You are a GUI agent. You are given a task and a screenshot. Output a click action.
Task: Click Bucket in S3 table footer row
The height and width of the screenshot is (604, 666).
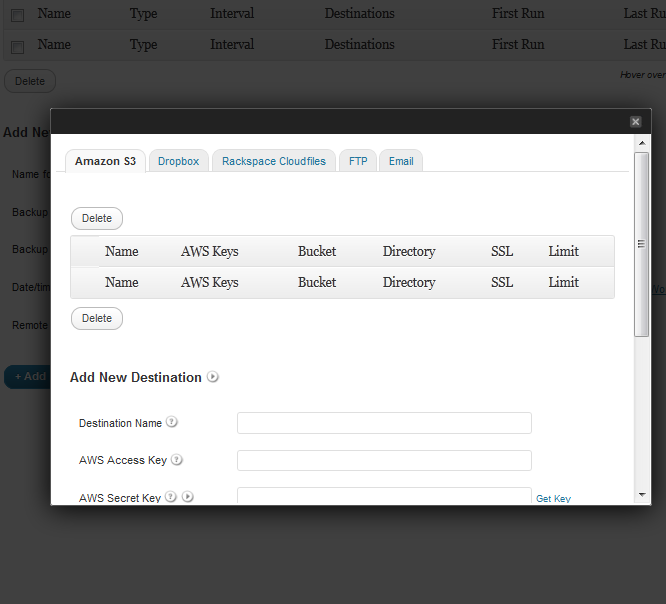pos(317,282)
